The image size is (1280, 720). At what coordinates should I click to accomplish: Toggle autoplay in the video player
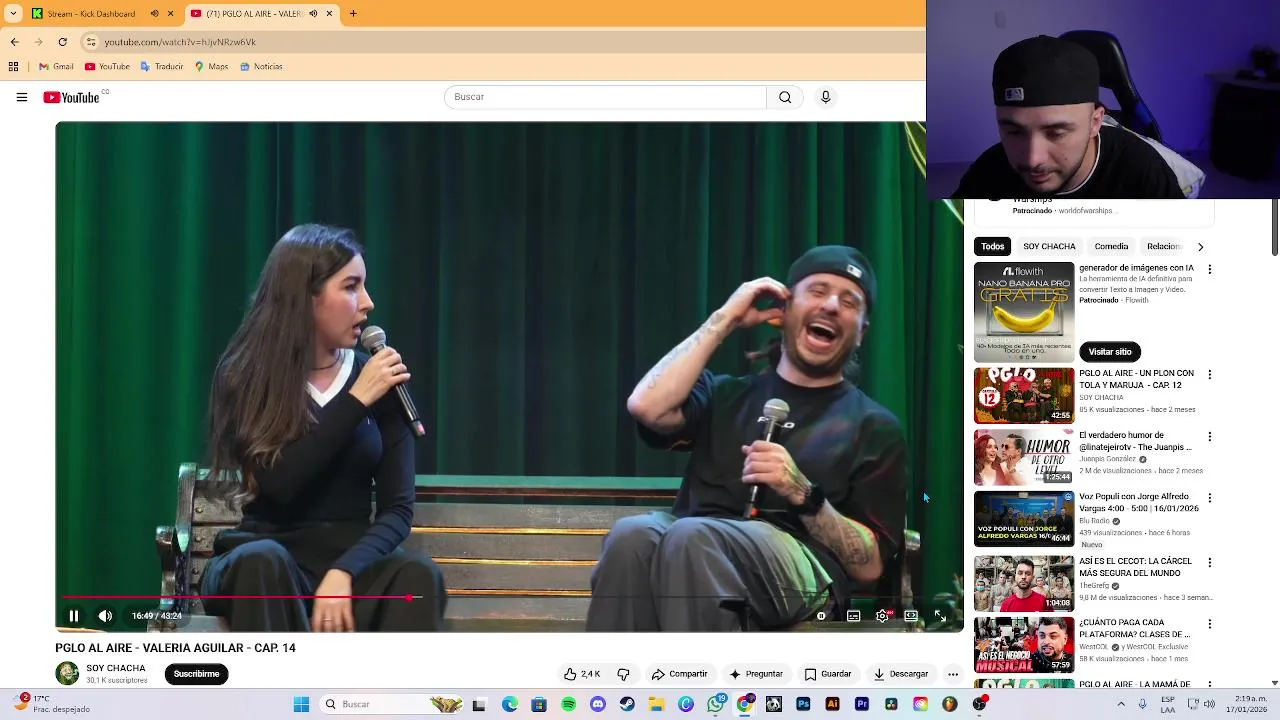(x=822, y=616)
